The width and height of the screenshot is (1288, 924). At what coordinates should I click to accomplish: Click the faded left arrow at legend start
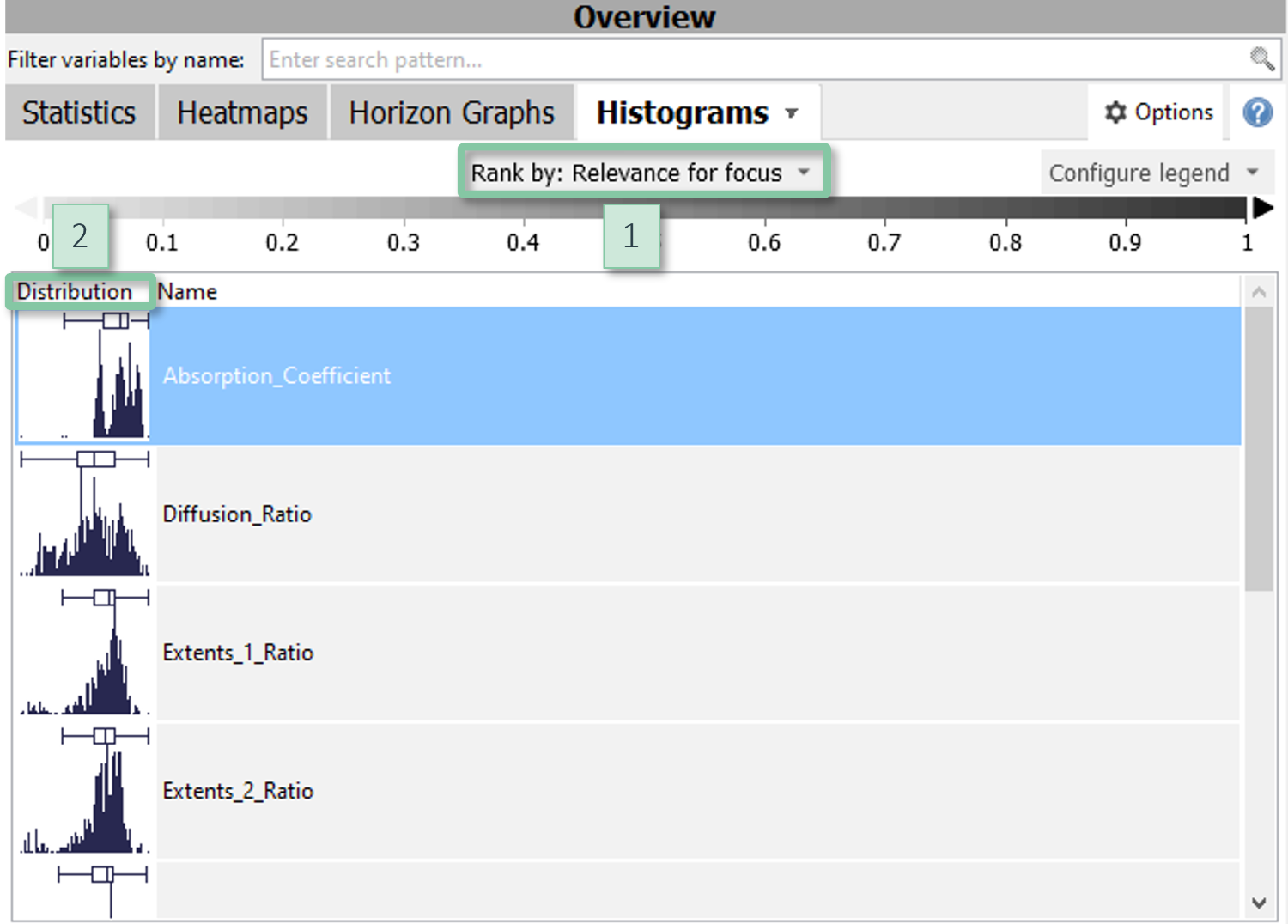tap(26, 208)
